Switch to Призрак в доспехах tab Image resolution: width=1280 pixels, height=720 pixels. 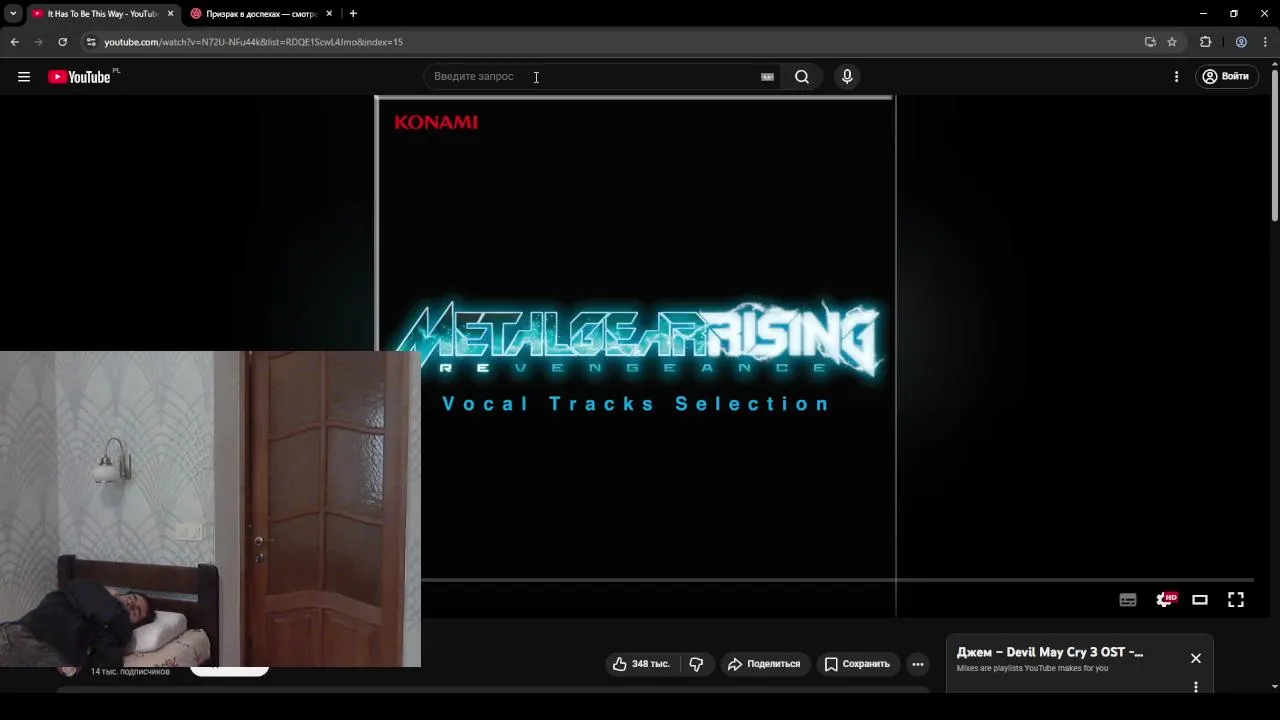254,14
